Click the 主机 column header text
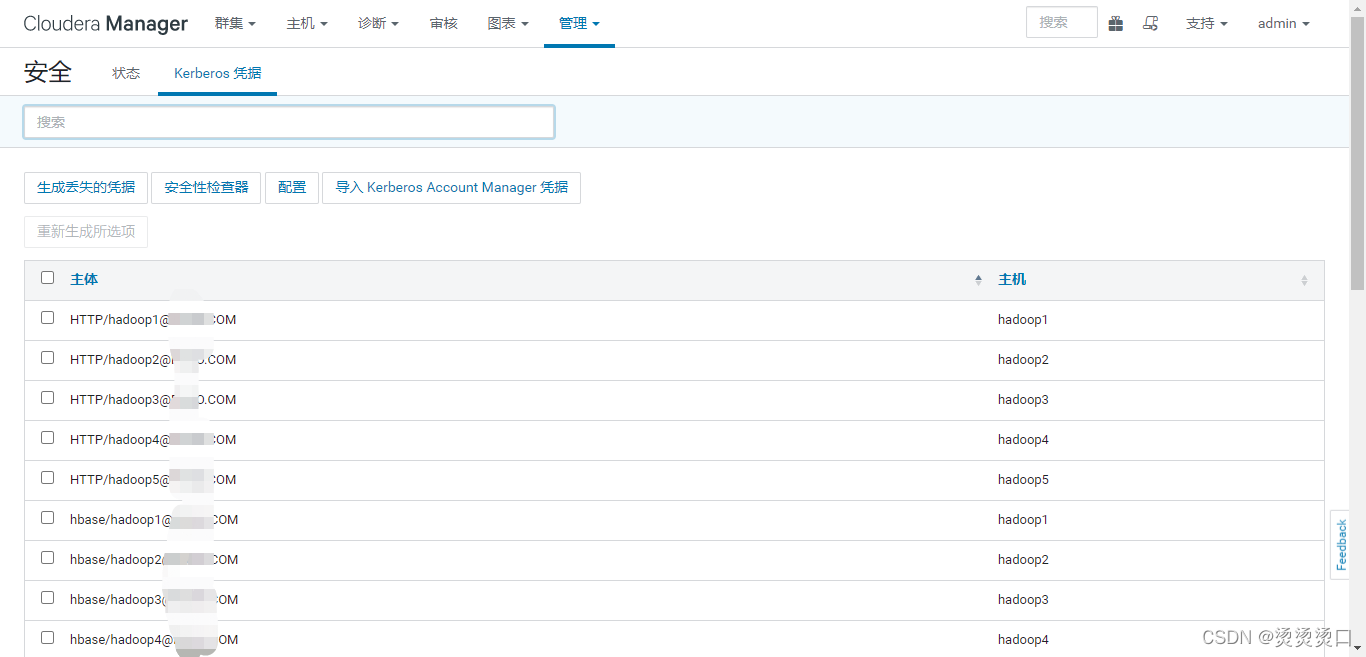This screenshot has width=1366, height=657. click(1012, 280)
